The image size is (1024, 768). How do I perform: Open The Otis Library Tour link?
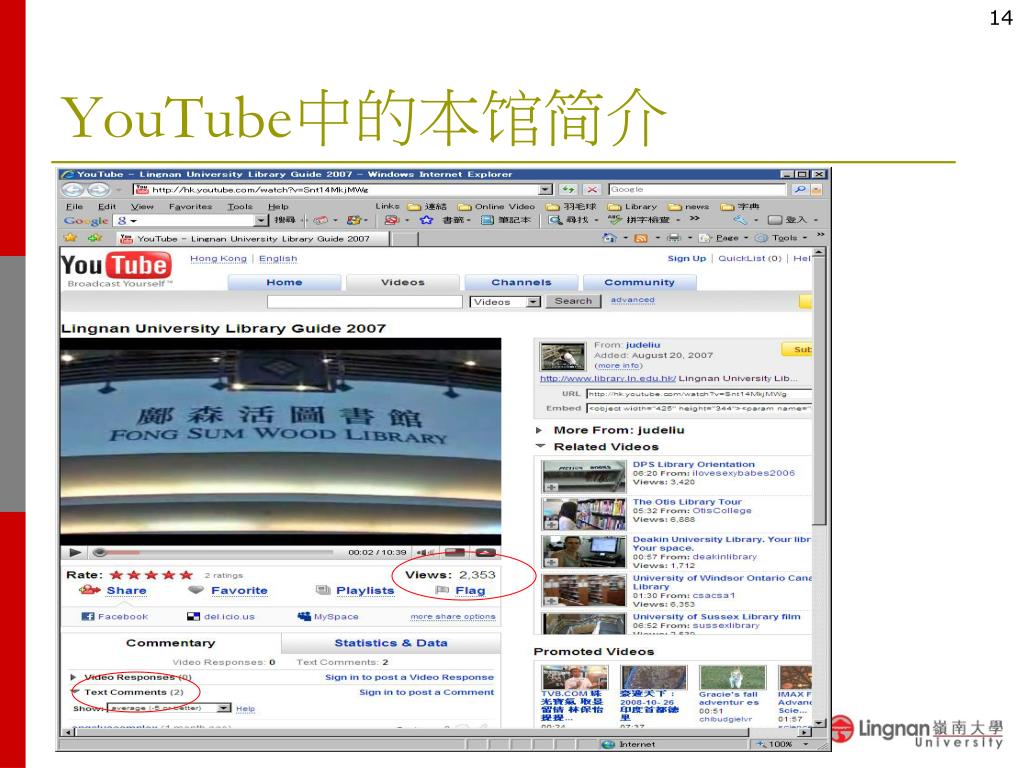coord(687,502)
